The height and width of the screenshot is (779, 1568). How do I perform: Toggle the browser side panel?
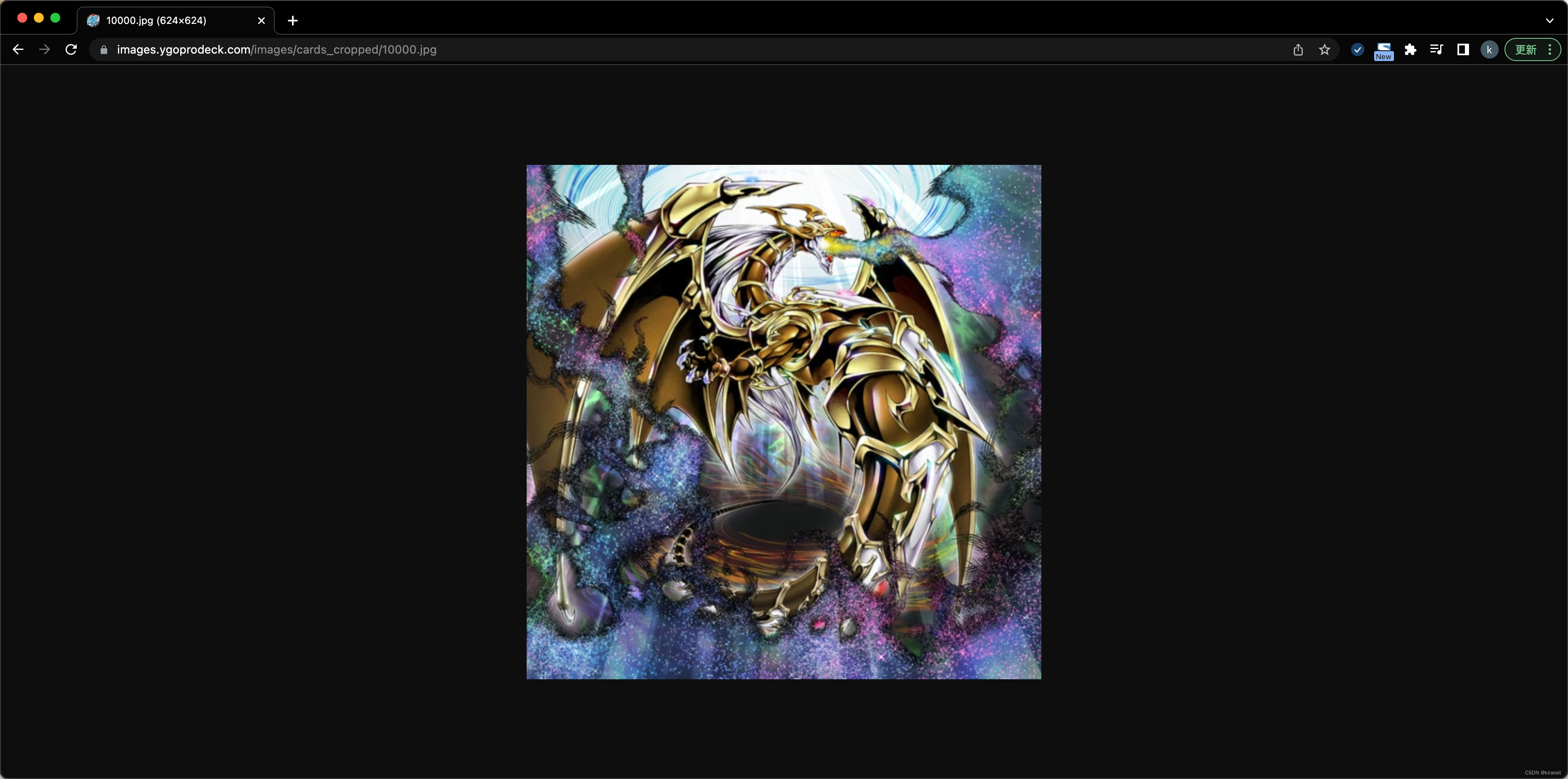(x=1463, y=50)
